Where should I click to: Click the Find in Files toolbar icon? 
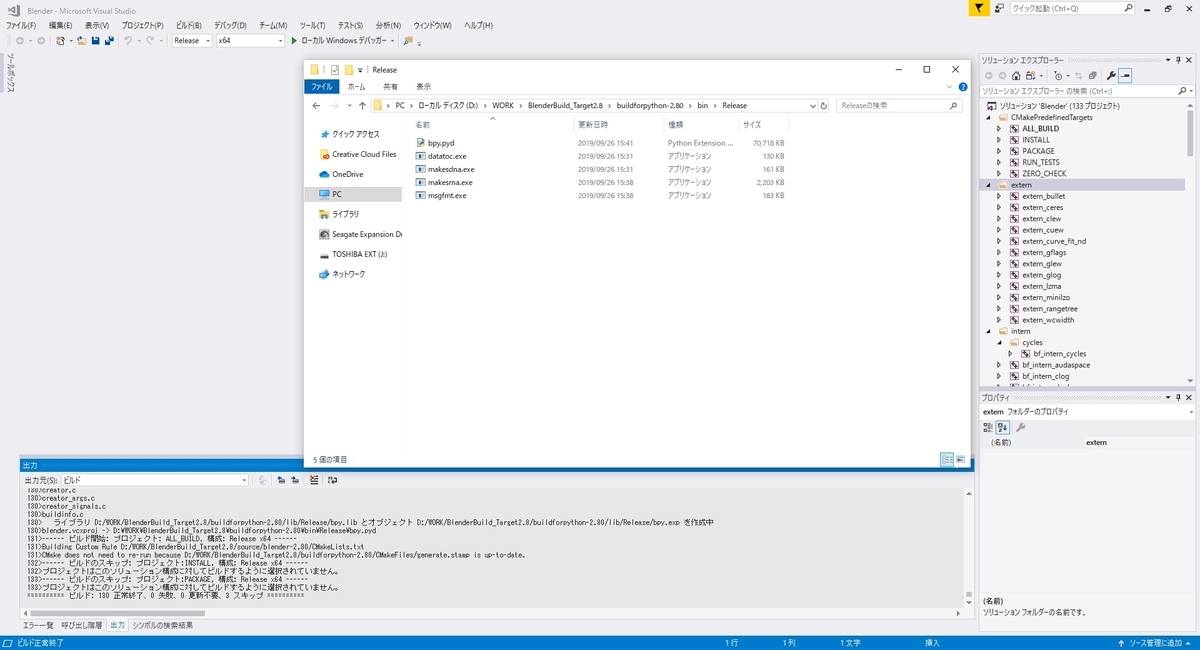tap(408, 41)
